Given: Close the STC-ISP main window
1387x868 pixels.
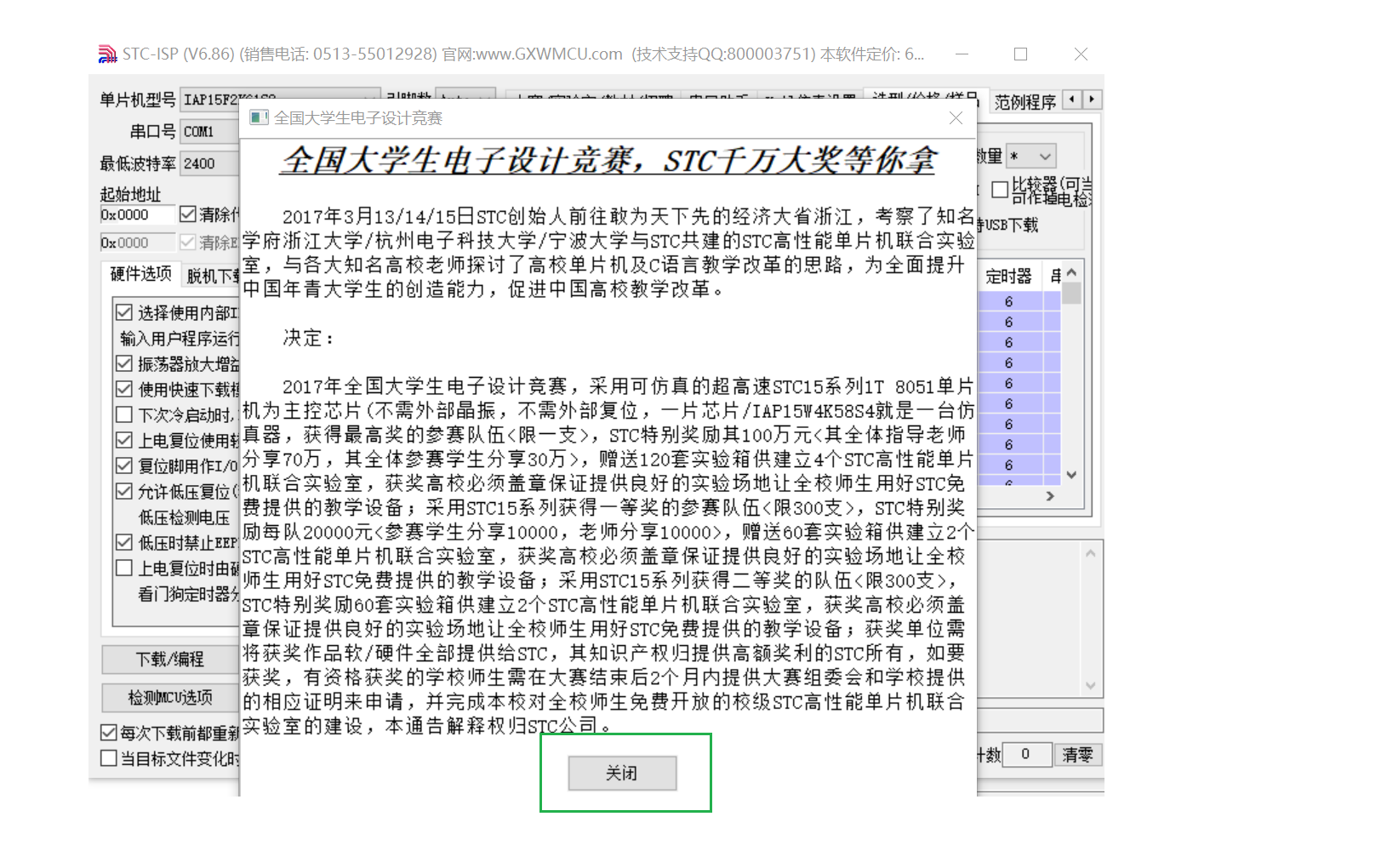Looking at the screenshot, I should click(1081, 54).
